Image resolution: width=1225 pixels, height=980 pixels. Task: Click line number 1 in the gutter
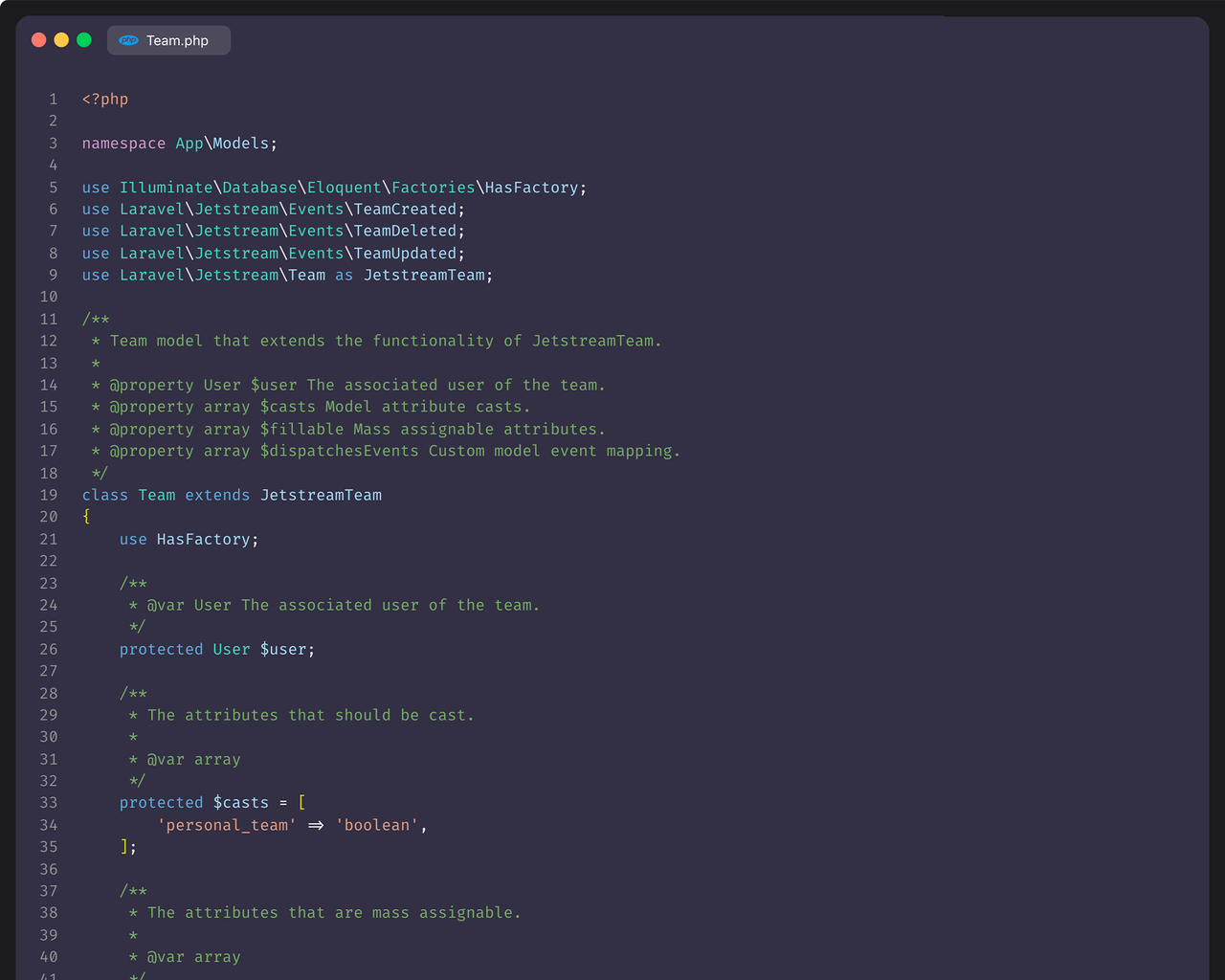[x=53, y=99]
